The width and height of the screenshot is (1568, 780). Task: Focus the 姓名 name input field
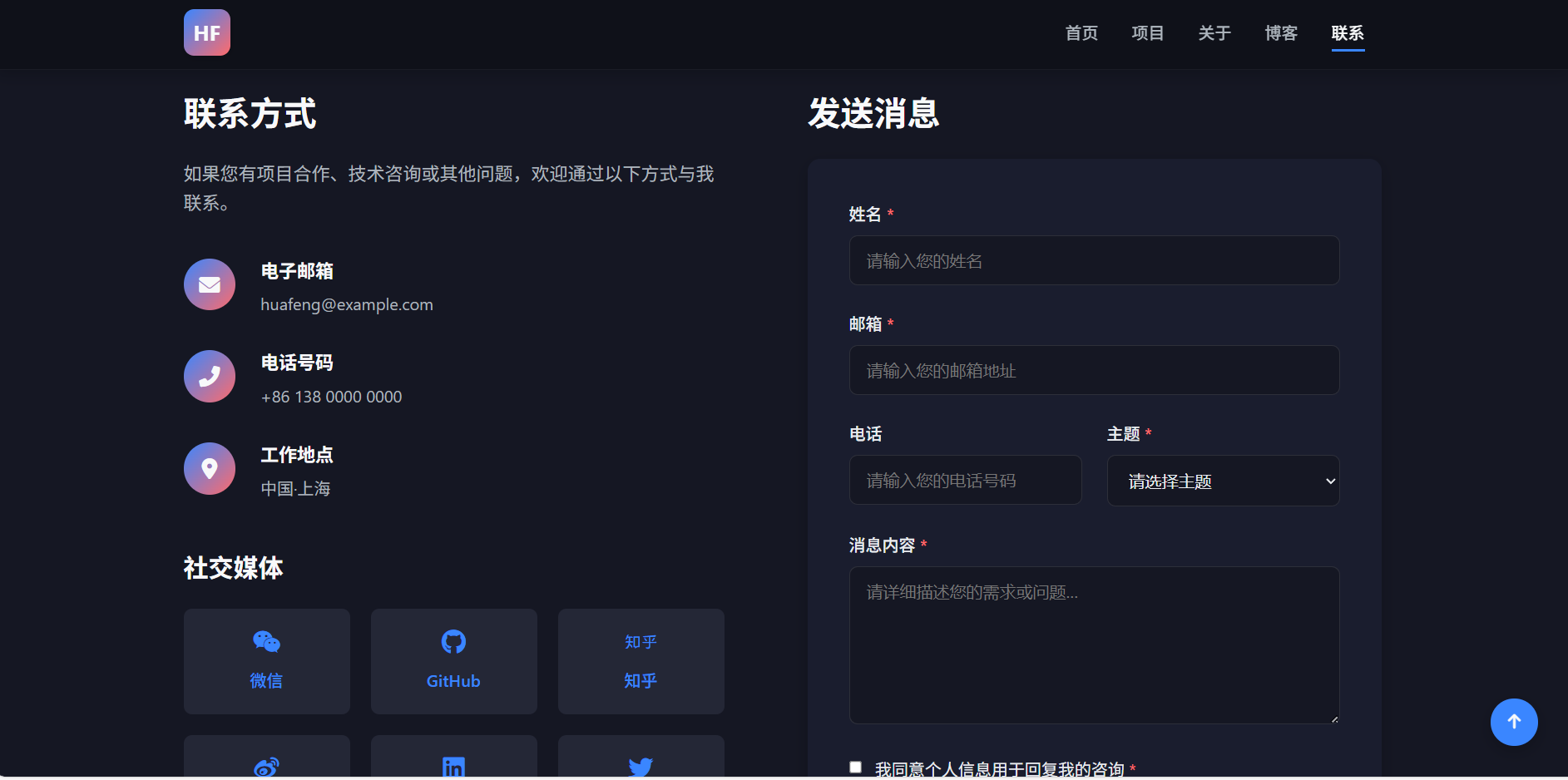1094,260
